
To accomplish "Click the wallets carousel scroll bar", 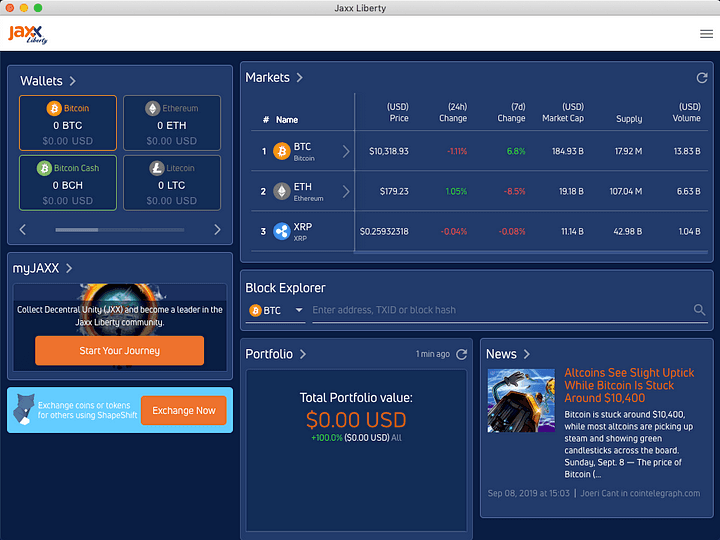I will [120, 230].
